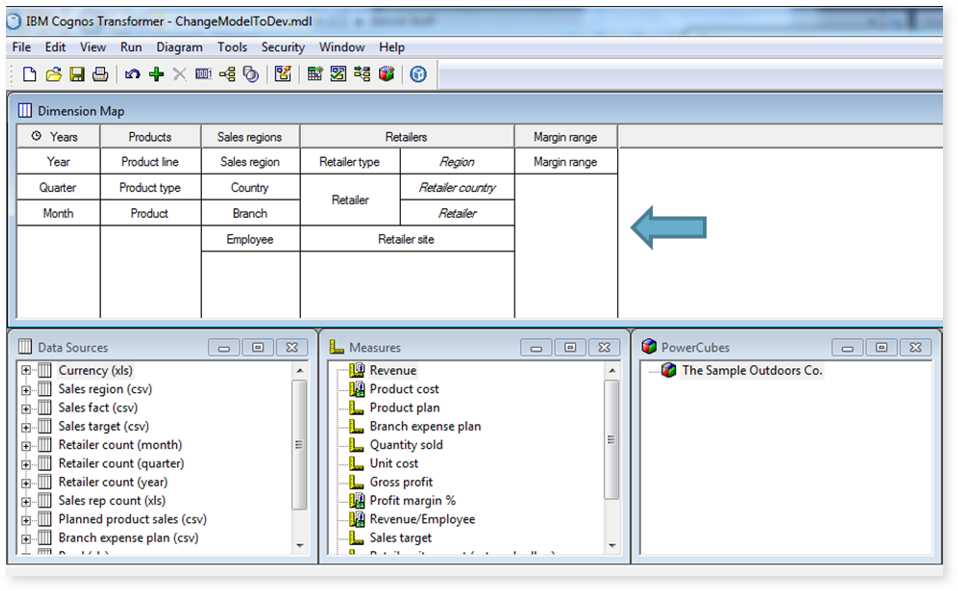Select the Country level cell
The width and height of the screenshot is (958, 591).
pyautogui.click(x=250, y=188)
